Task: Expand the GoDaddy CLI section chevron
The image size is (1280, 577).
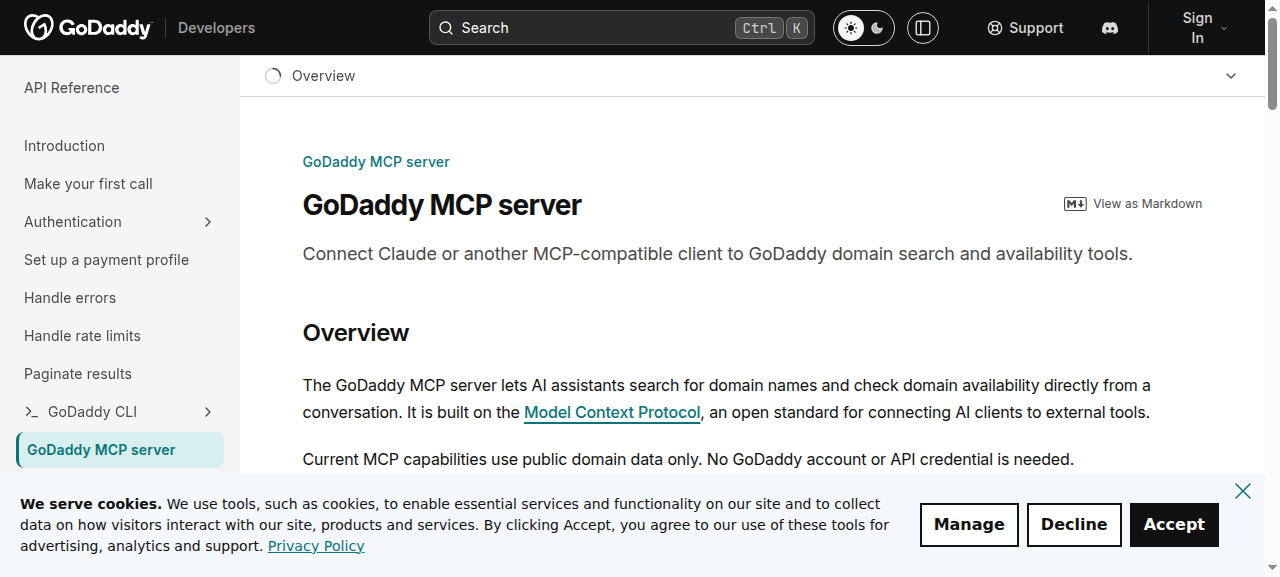Action: (x=208, y=412)
